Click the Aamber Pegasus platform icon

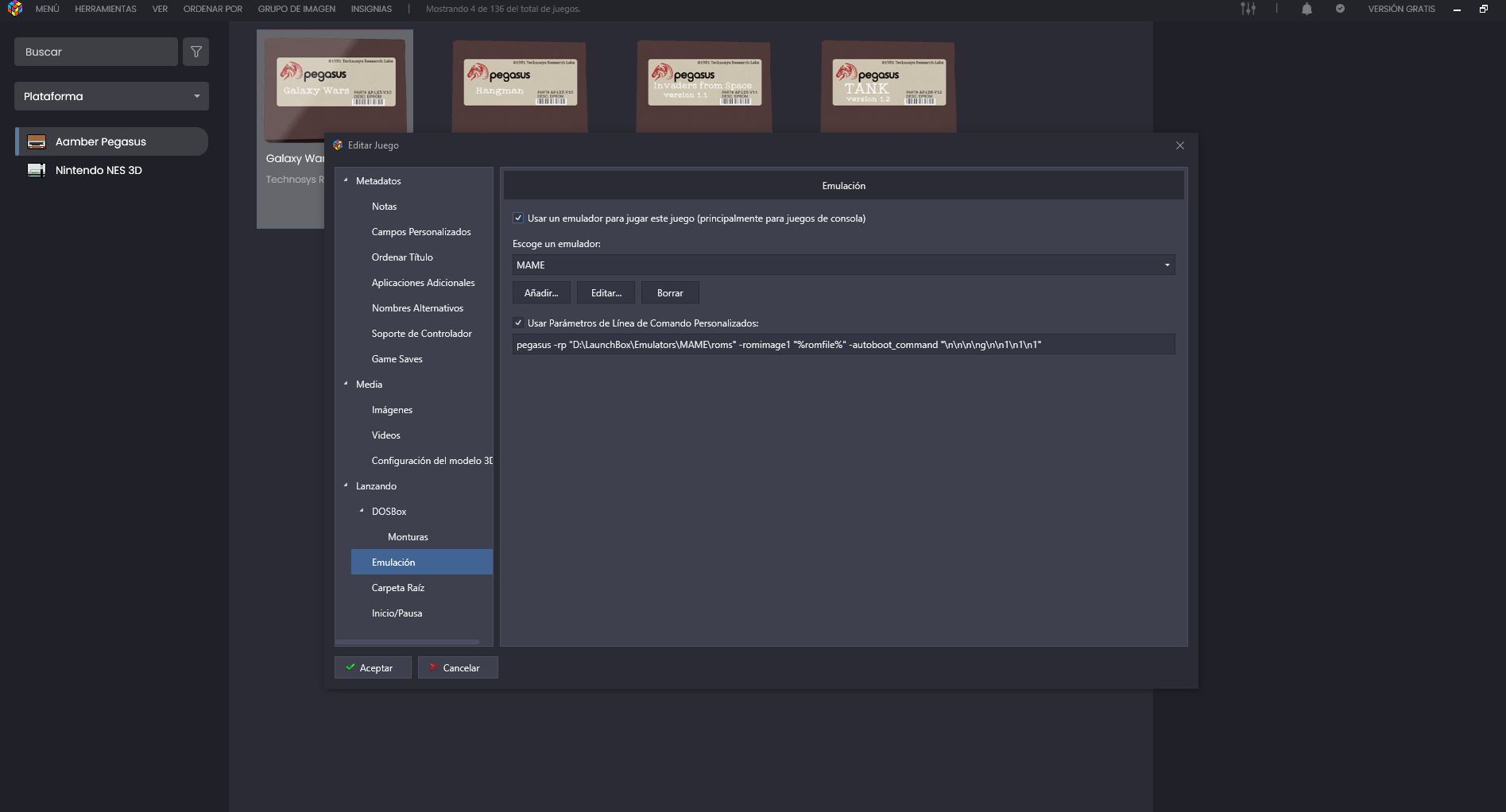37,141
